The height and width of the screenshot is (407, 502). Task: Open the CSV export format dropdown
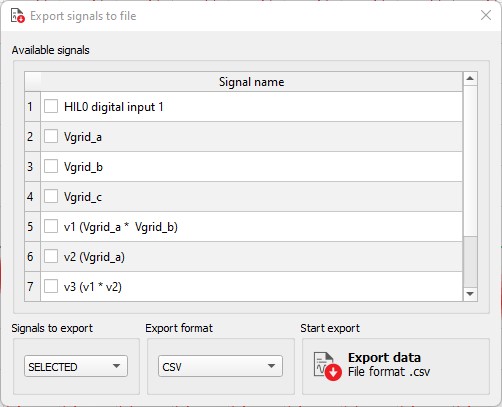pos(220,366)
